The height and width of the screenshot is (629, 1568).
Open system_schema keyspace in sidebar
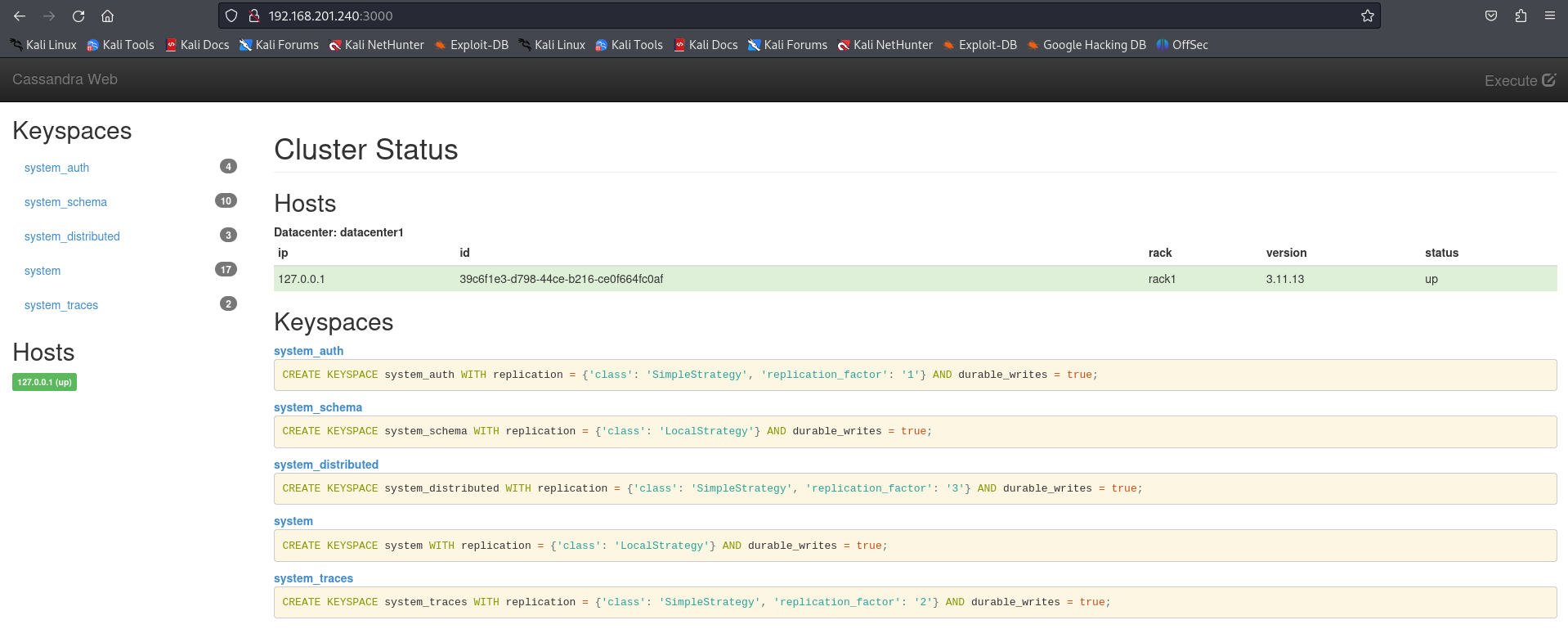[65, 202]
